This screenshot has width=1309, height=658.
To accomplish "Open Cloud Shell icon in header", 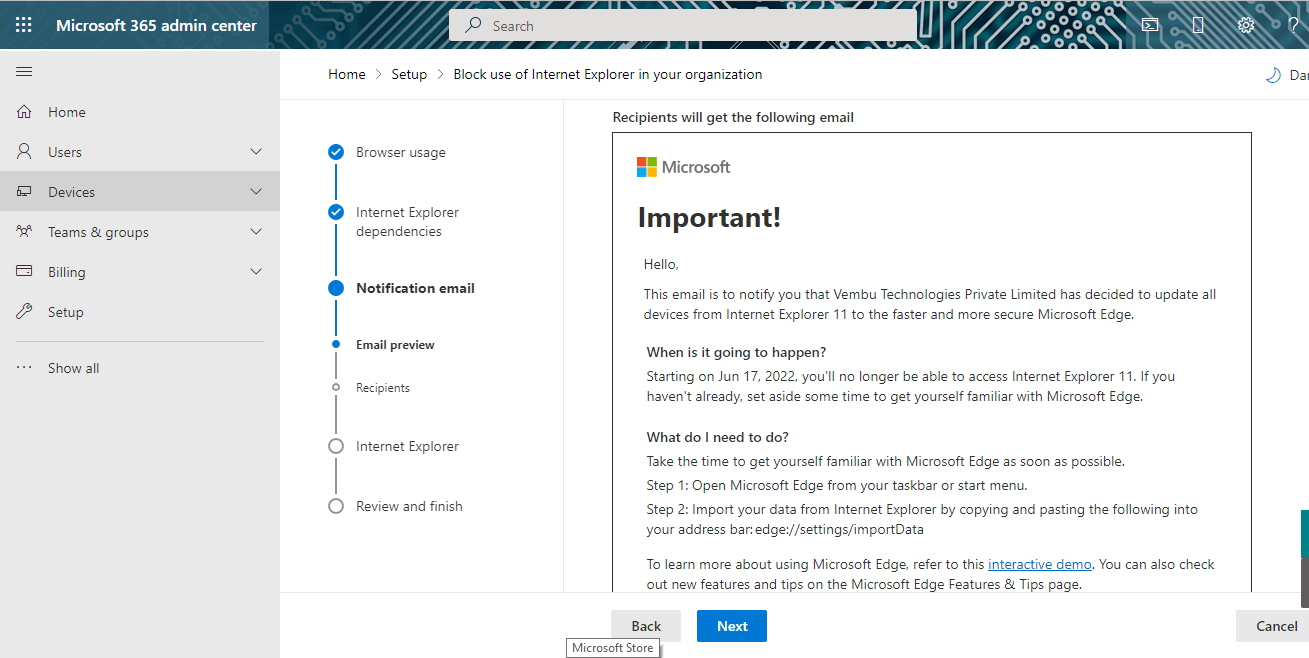I will pos(1150,25).
